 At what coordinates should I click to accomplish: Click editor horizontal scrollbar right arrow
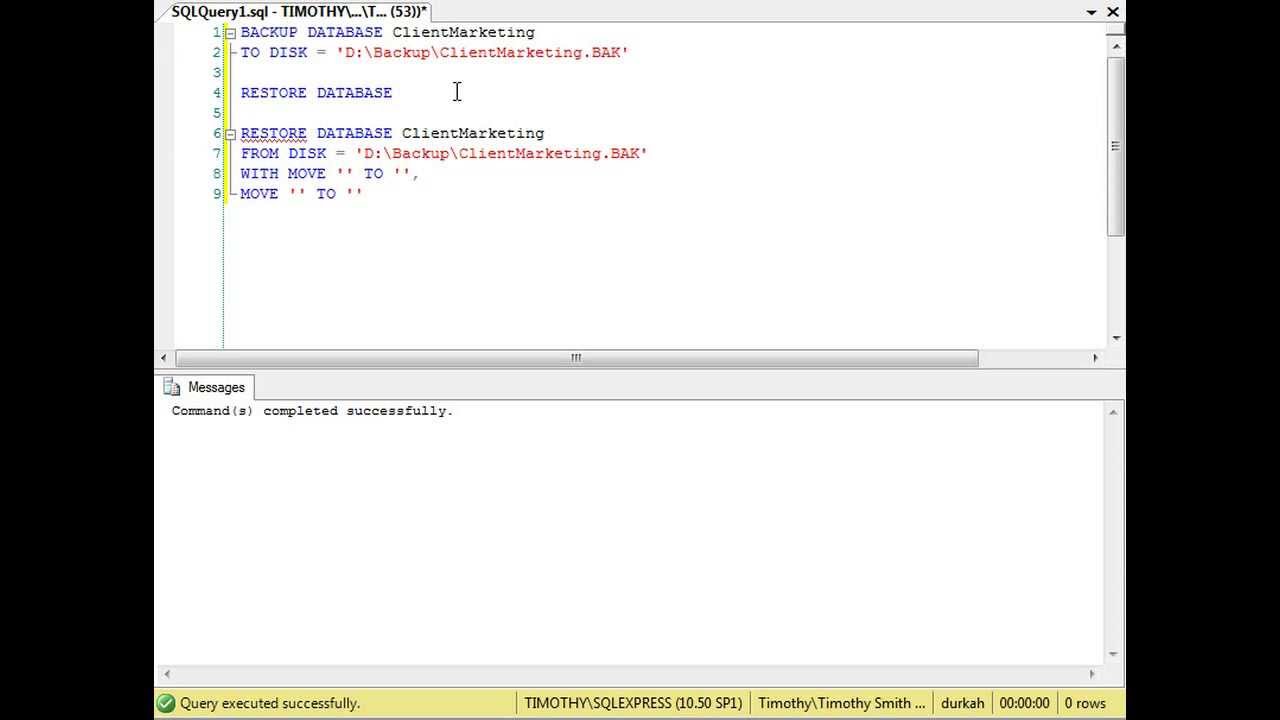1095,358
